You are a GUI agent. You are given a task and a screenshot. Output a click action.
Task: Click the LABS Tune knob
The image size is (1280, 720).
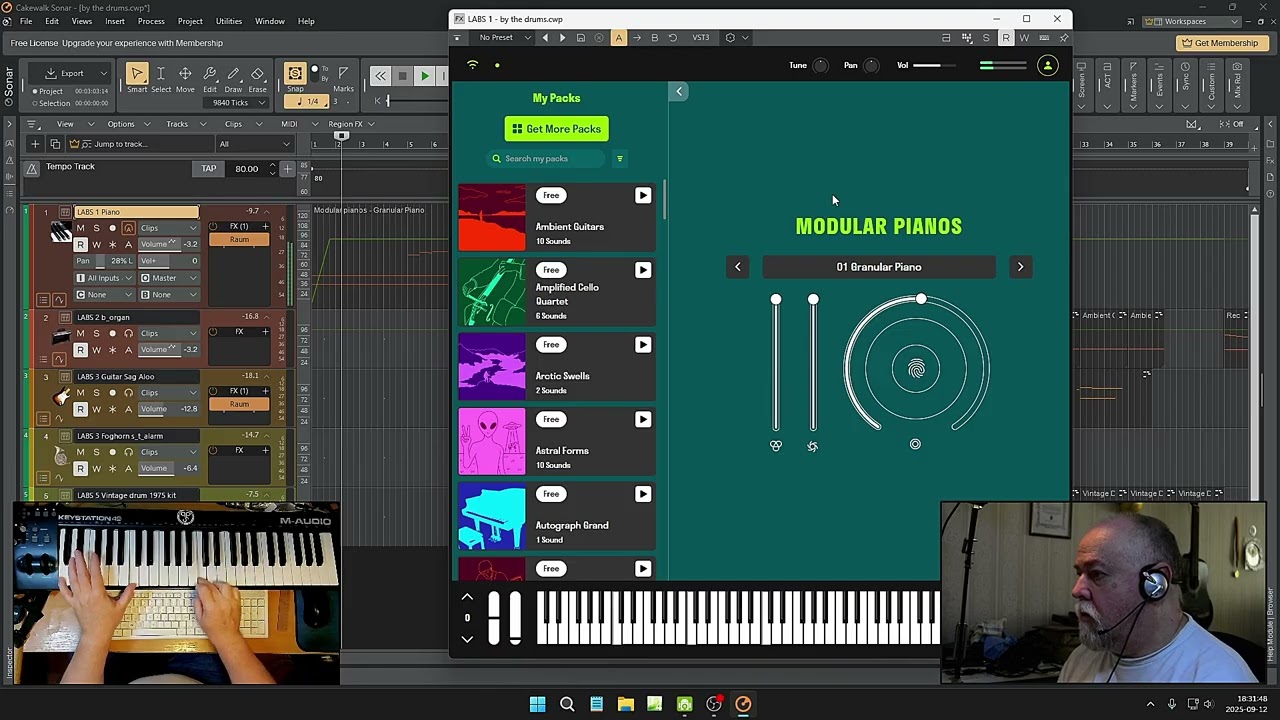click(820, 66)
